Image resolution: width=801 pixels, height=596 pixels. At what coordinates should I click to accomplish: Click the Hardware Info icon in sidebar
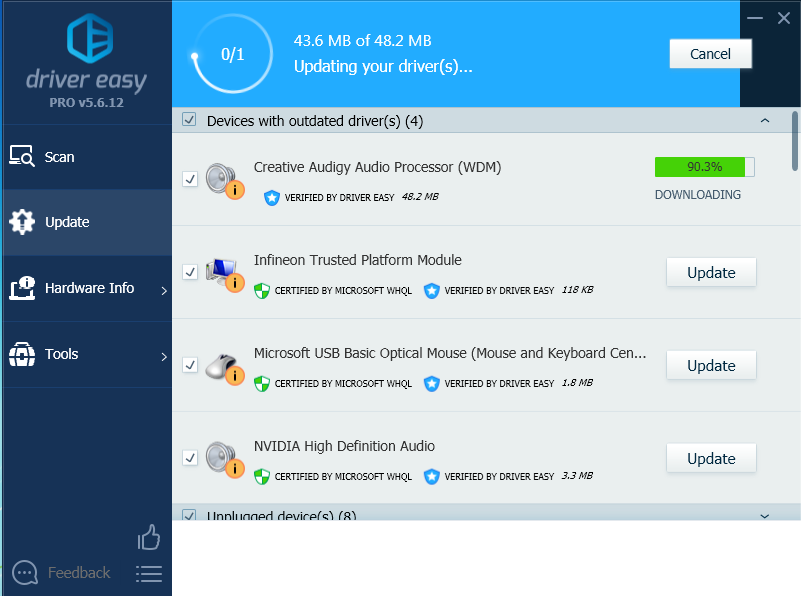tap(21, 288)
